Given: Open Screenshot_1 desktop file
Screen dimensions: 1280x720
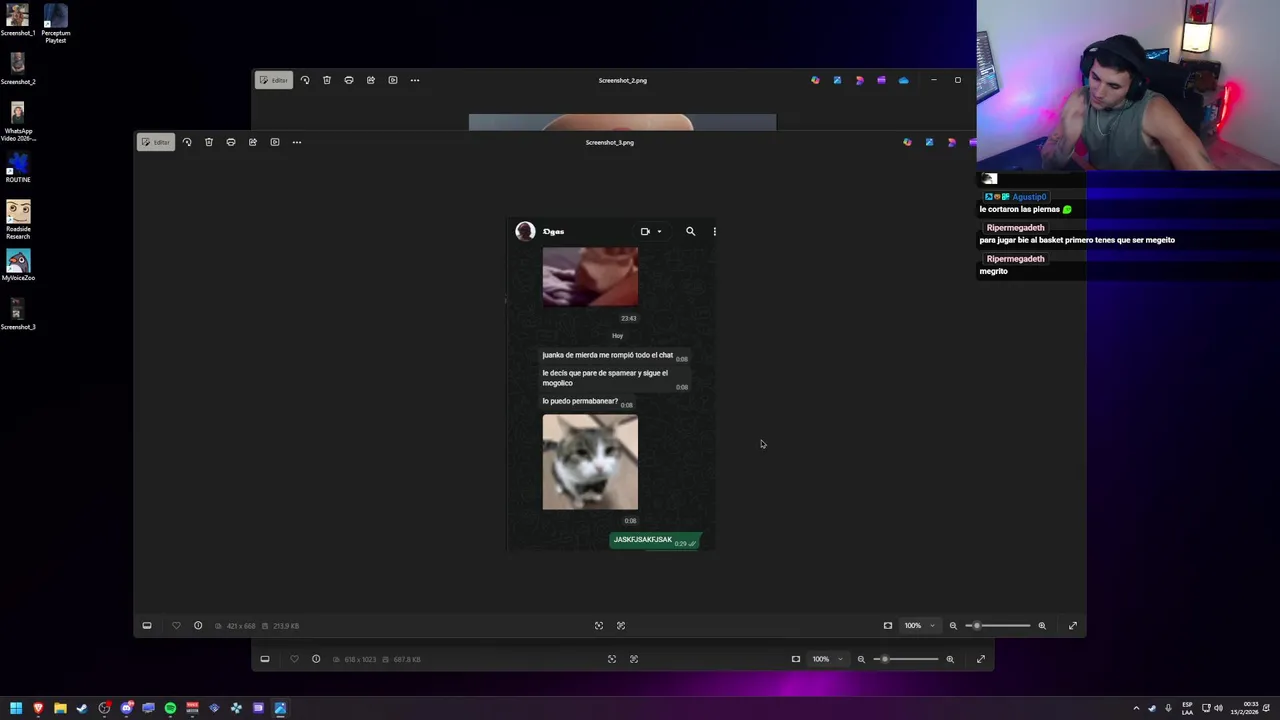Looking at the screenshot, I should click(x=18, y=20).
